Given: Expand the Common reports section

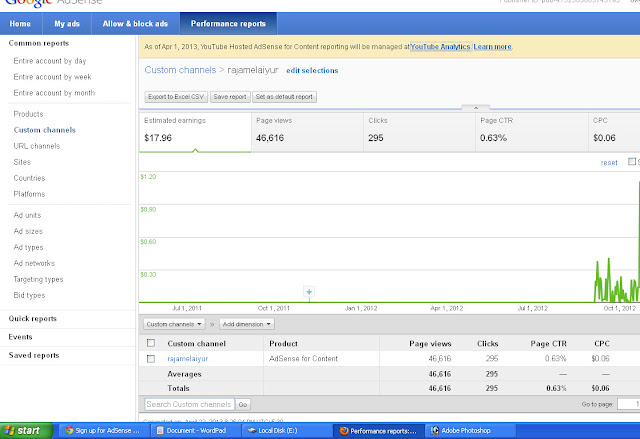Looking at the screenshot, I should click(x=39, y=43).
